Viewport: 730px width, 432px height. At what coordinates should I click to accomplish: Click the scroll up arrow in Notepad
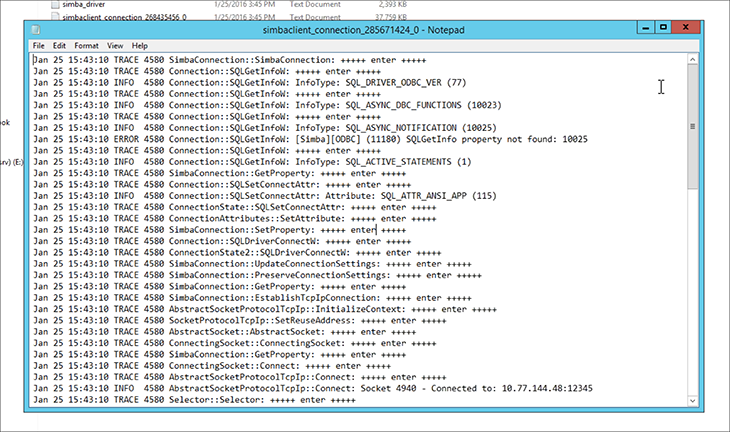pyautogui.click(x=692, y=60)
